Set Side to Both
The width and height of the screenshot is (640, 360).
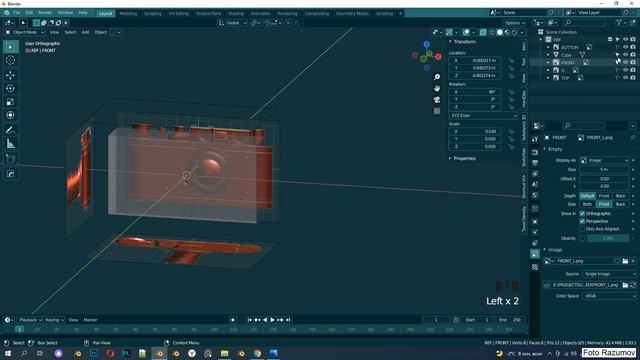[x=587, y=204]
